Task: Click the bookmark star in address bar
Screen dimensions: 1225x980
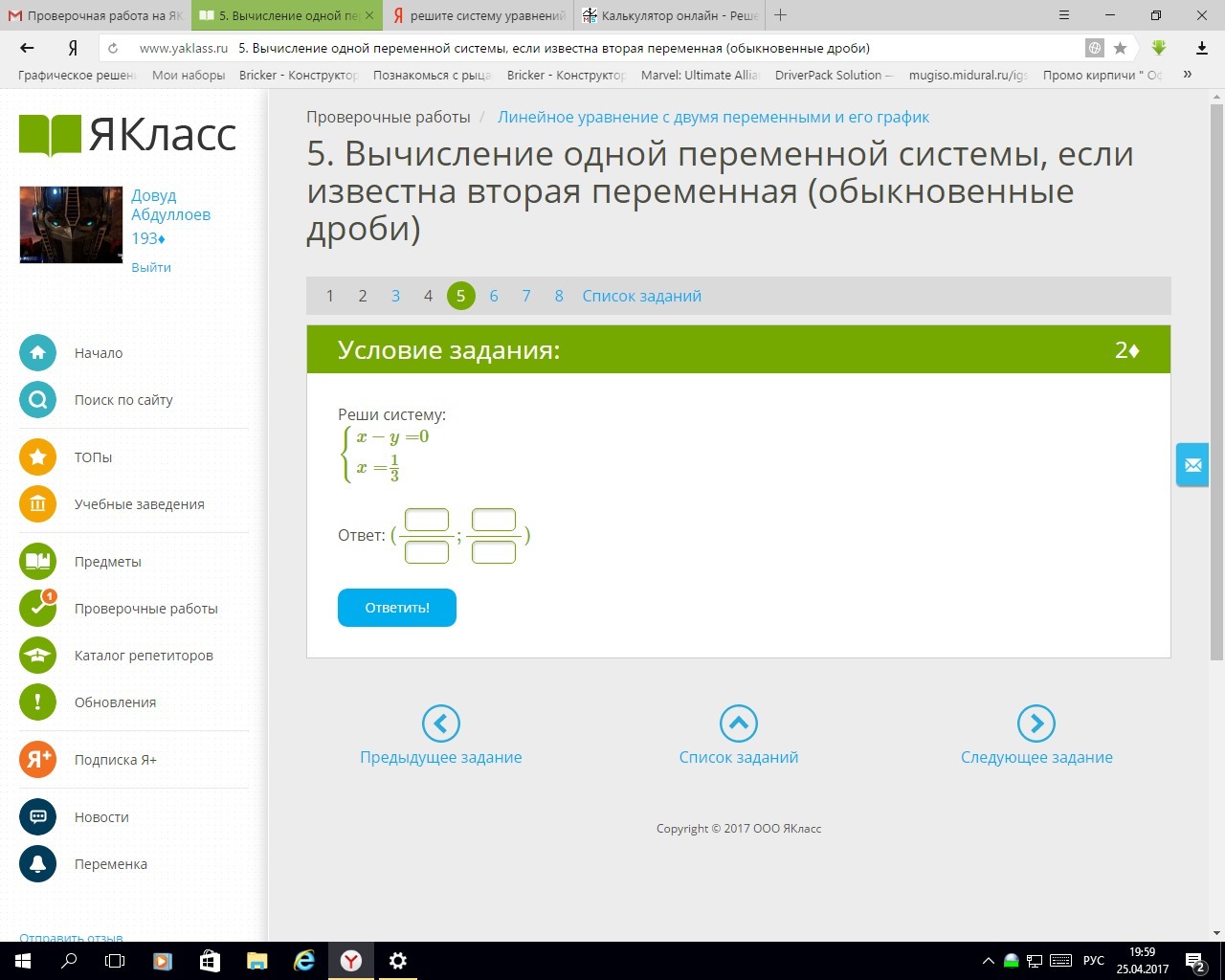Action: (1120, 48)
